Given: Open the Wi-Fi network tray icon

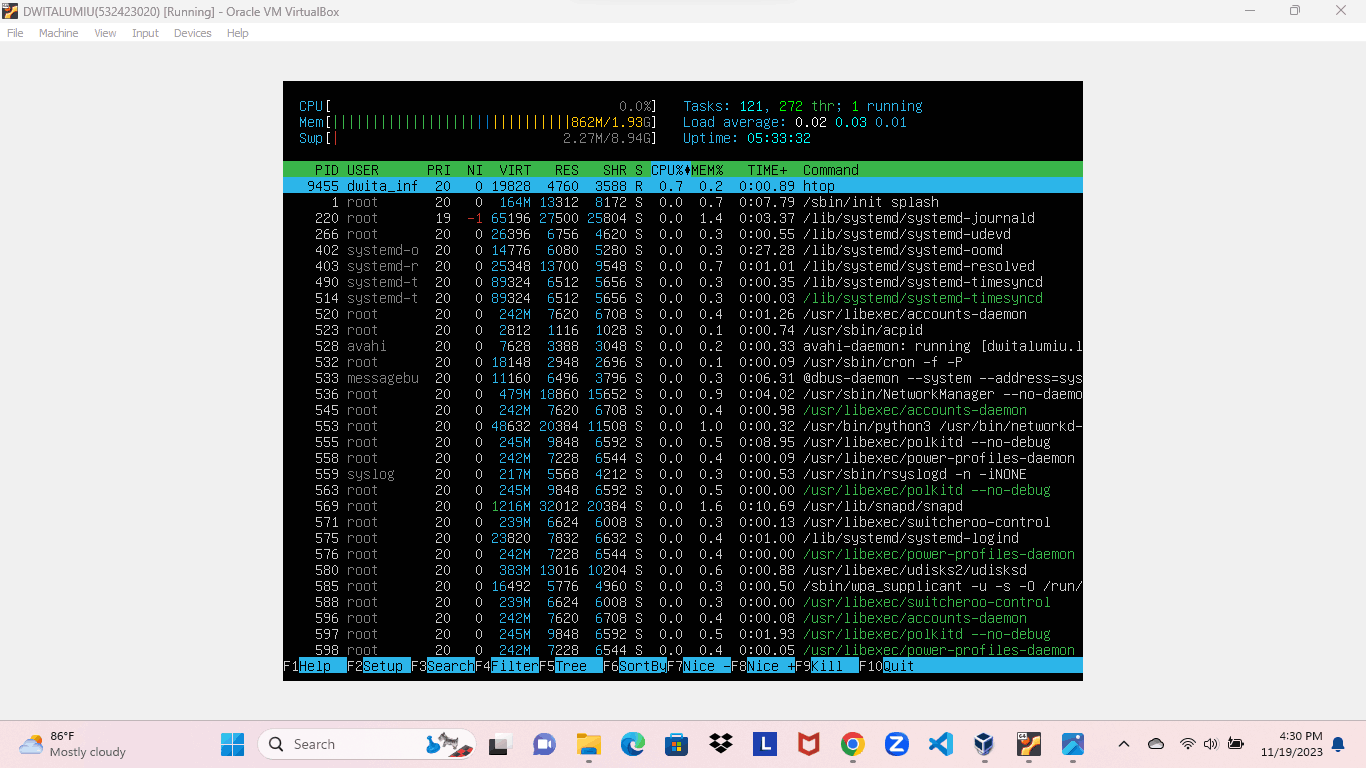Looking at the screenshot, I should click(1187, 744).
